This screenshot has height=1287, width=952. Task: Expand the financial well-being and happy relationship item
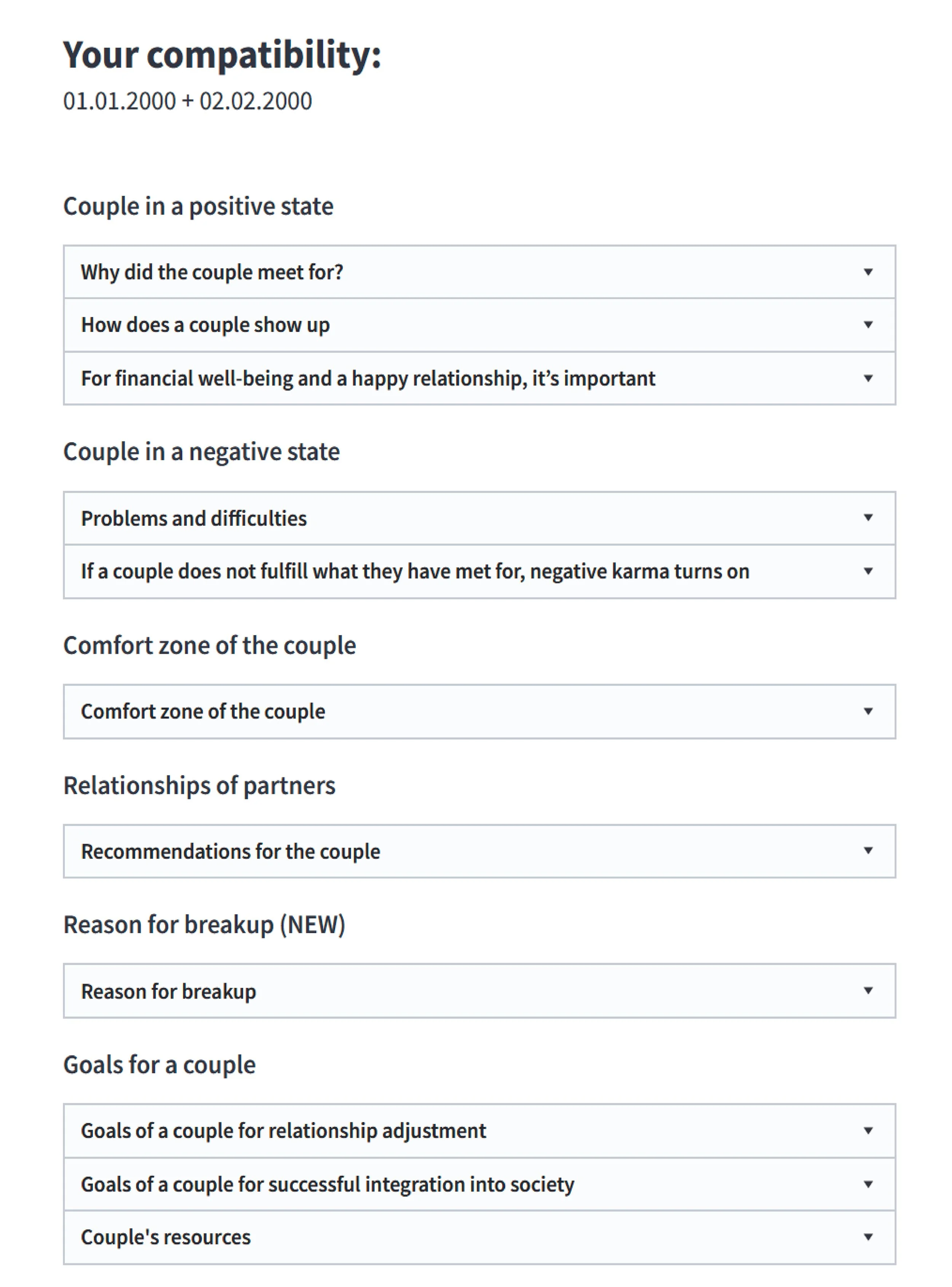367,378
